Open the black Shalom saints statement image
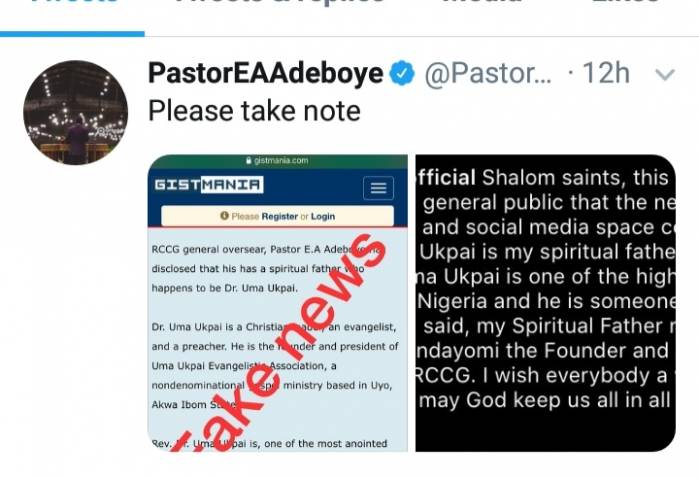 (545, 303)
